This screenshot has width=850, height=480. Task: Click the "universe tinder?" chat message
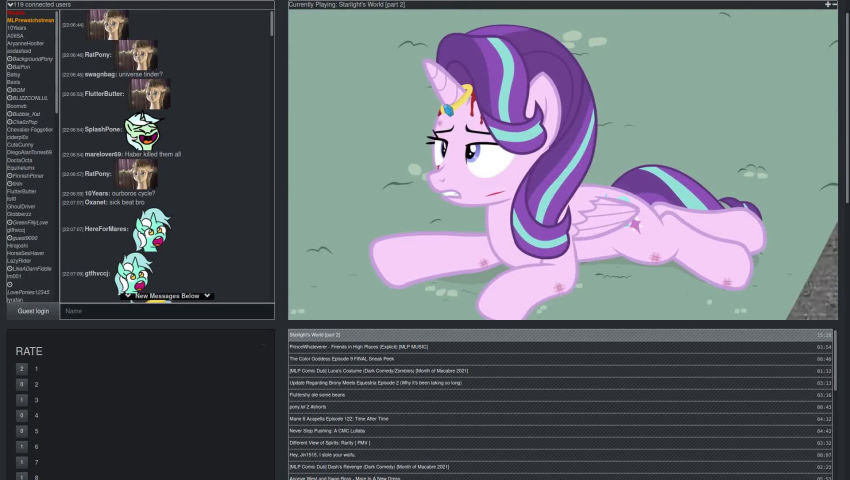tap(141, 74)
